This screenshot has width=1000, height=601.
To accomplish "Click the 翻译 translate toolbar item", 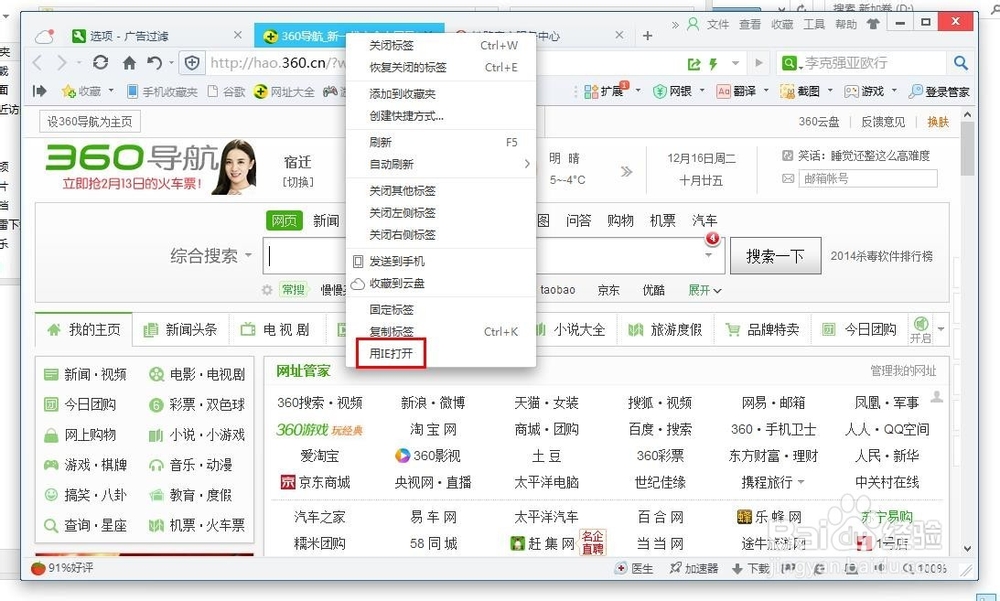I will tap(737, 91).
